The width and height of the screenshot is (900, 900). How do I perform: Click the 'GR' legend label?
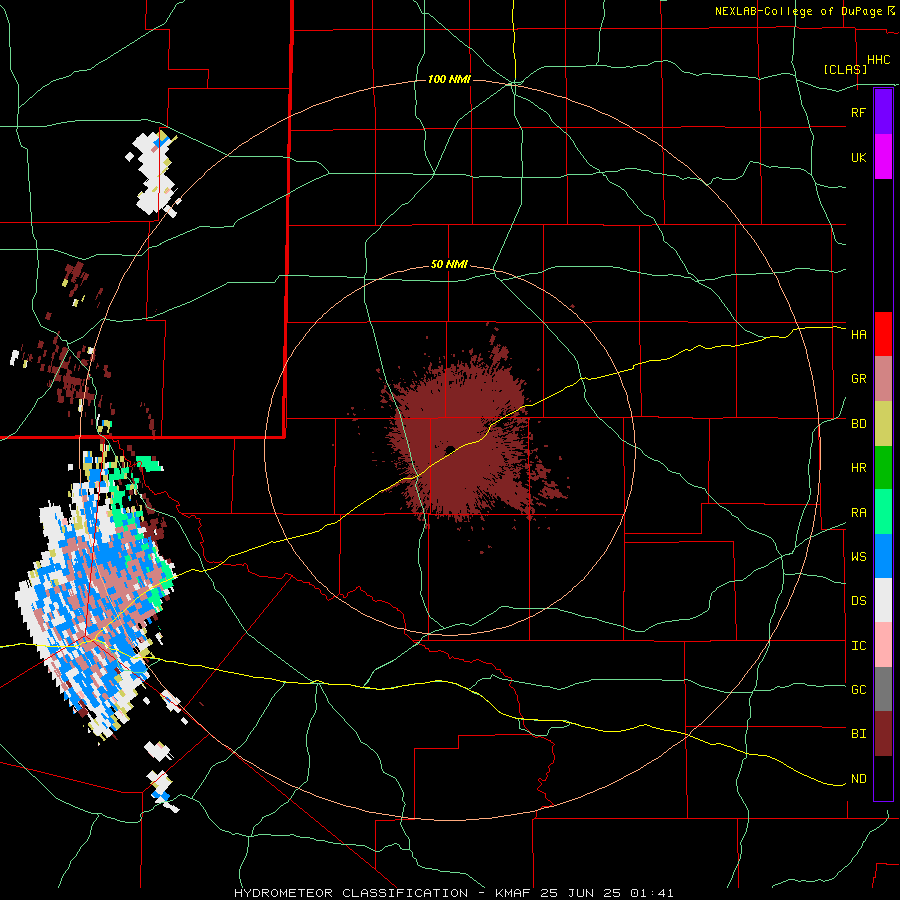858,379
